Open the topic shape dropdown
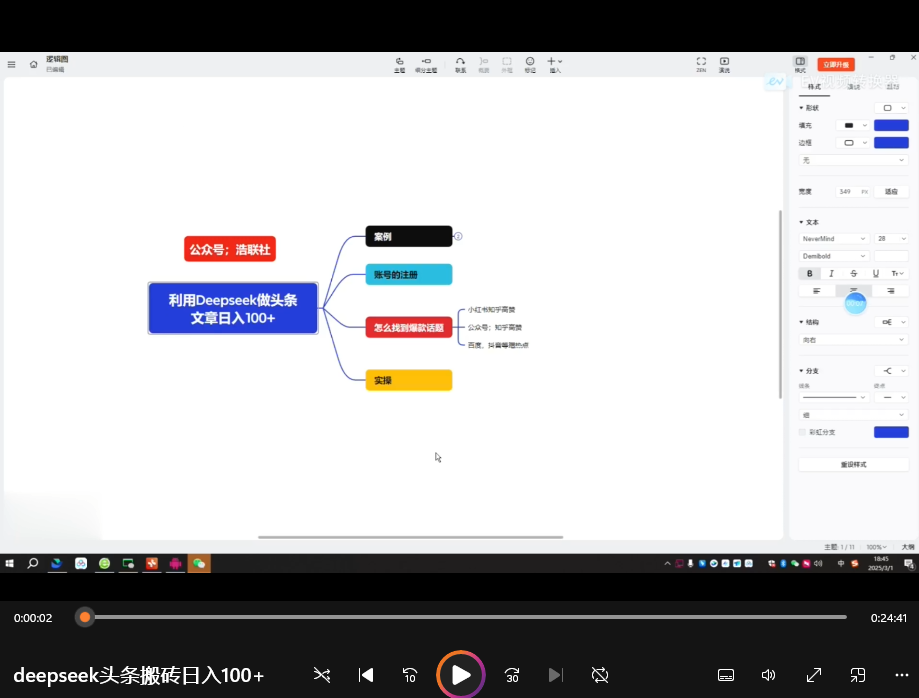Image resolution: width=919 pixels, height=698 pixels. point(891,108)
